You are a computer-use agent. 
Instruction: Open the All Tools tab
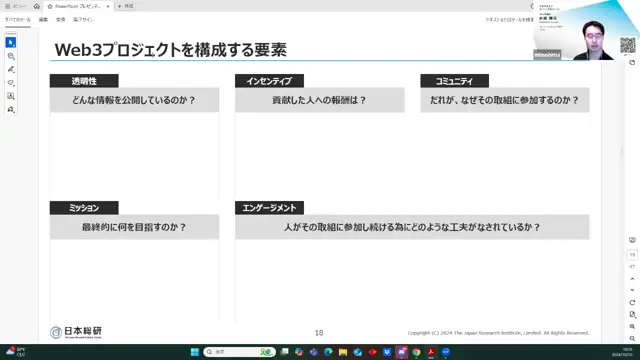18,20
